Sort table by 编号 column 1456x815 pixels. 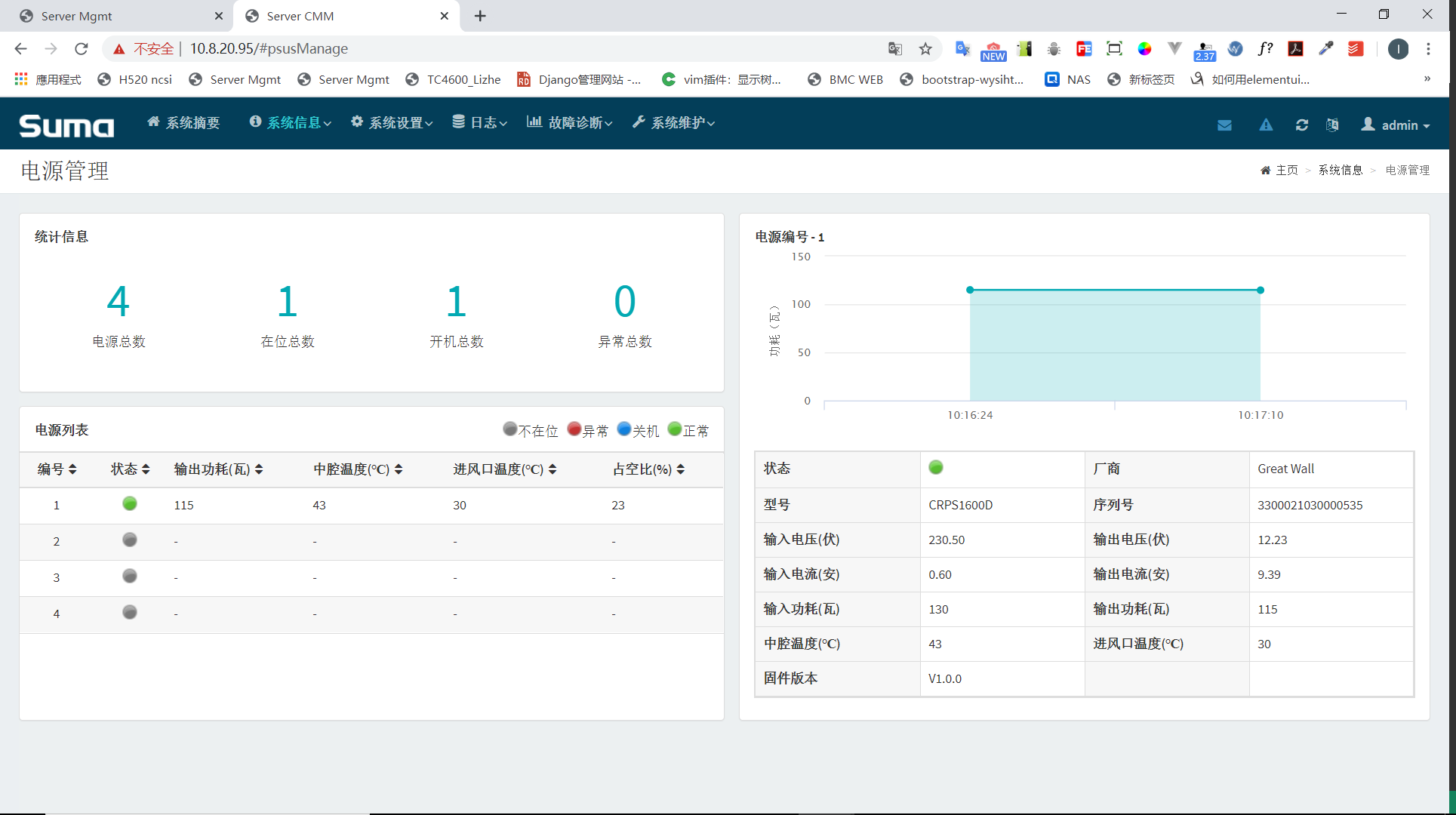(x=57, y=469)
